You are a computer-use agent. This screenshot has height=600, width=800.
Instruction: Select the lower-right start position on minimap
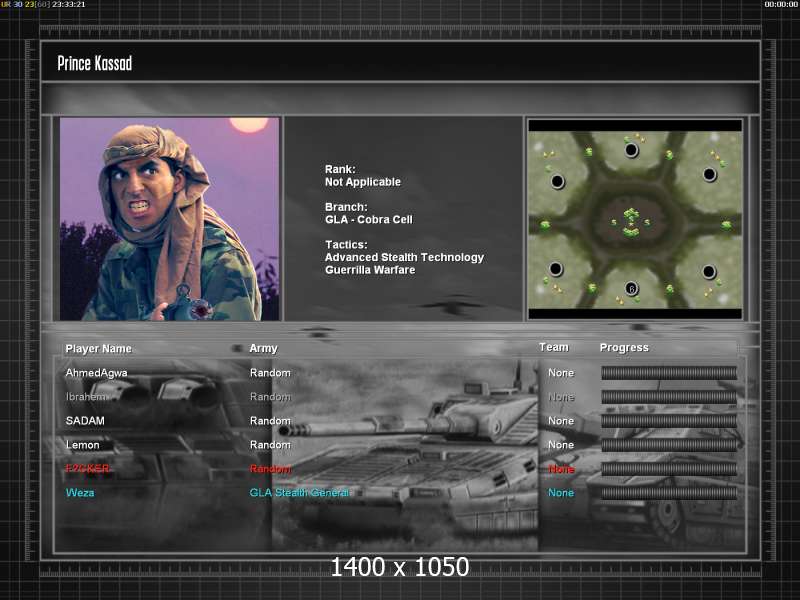pyautogui.click(x=709, y=271)
